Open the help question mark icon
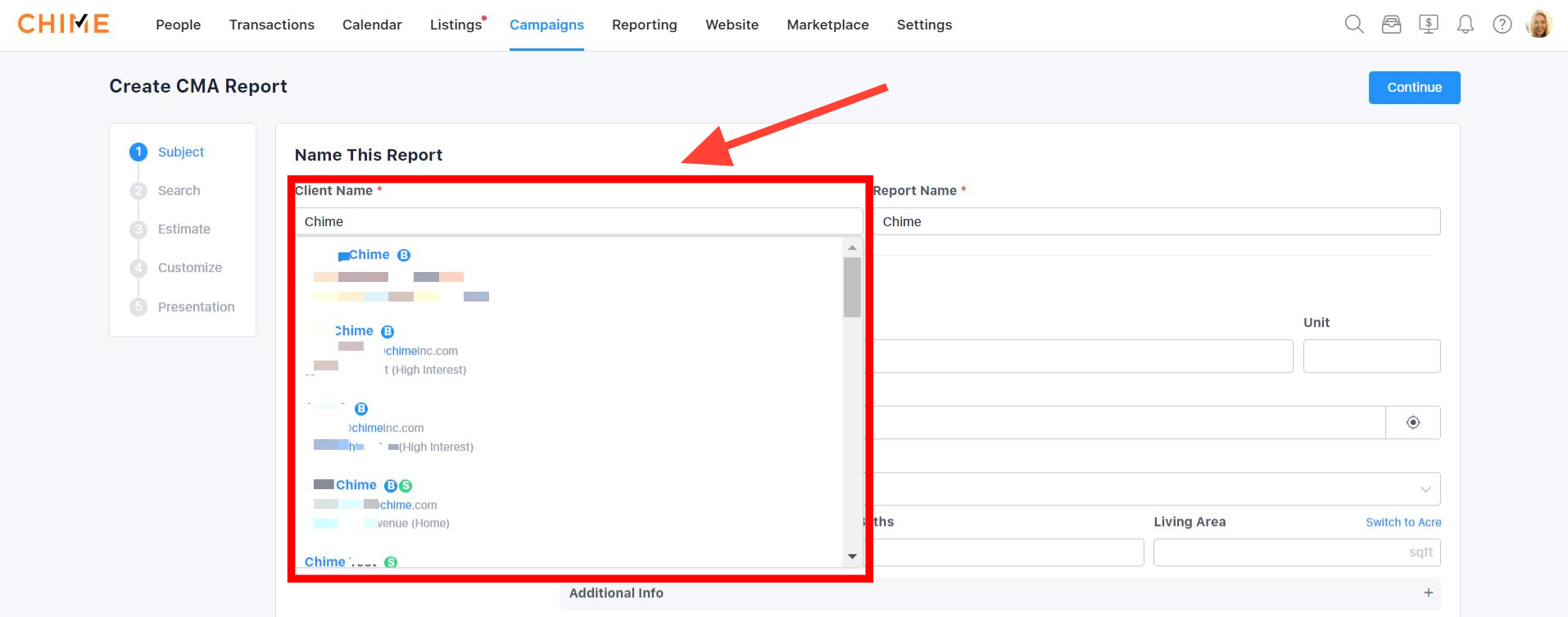The image size is (1568, 617). 1502,25
